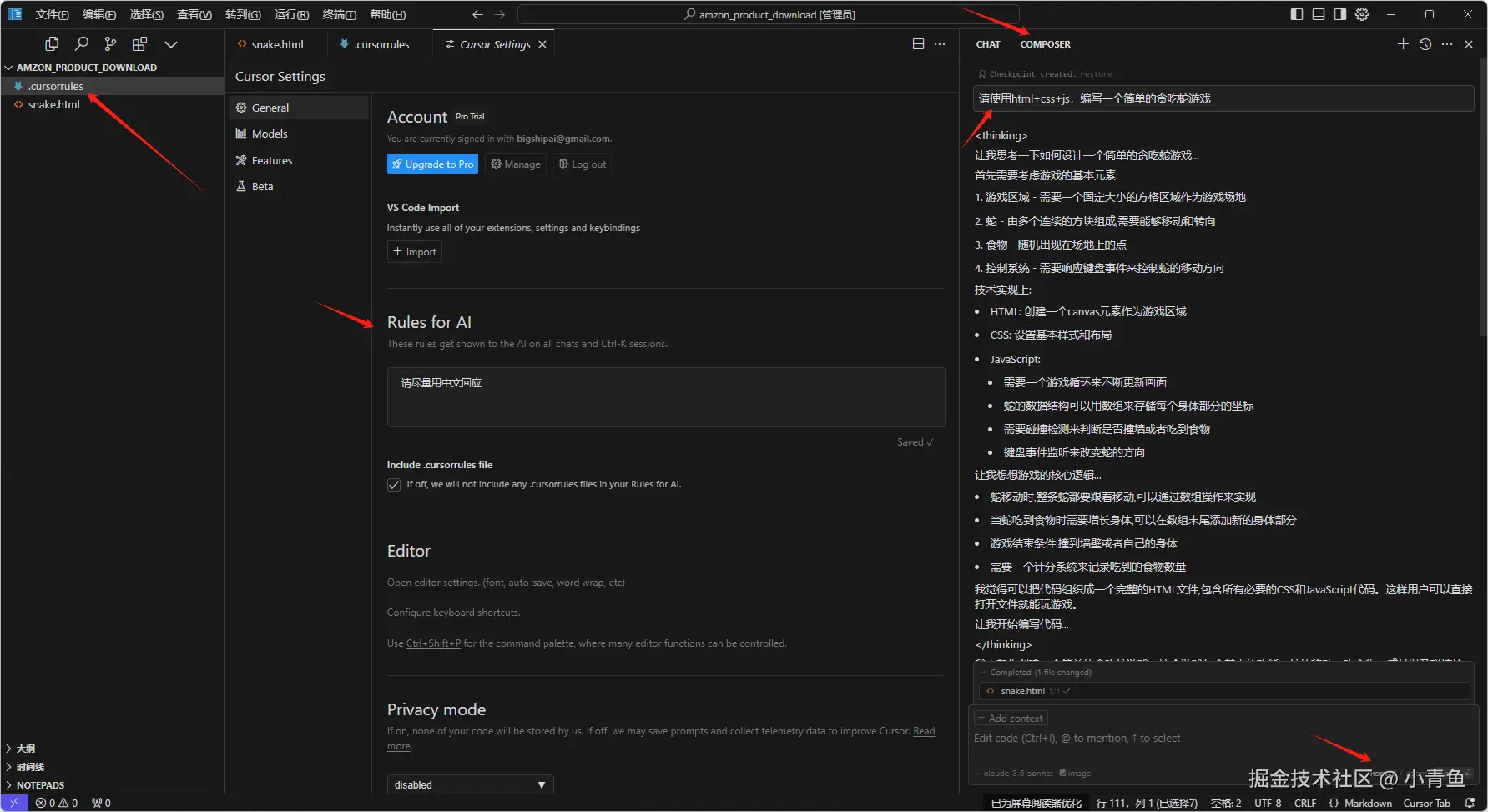Close the Cursor Settings tab
Image resolution: width=1488 pixels, height=812 pixels.
pyautogui.click(x=542, y=44)
